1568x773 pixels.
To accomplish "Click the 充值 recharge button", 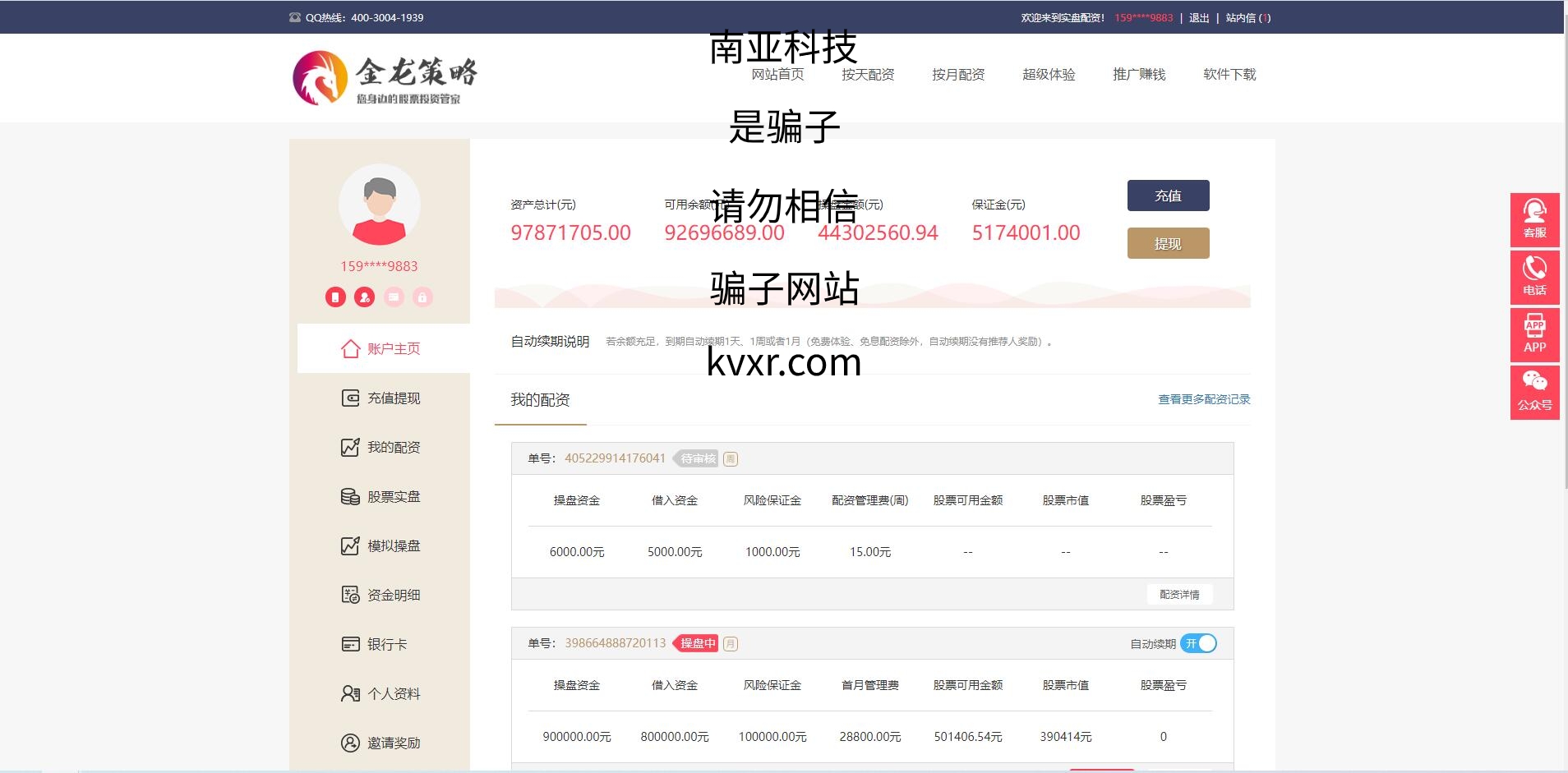I will [x=1168, y=196].
